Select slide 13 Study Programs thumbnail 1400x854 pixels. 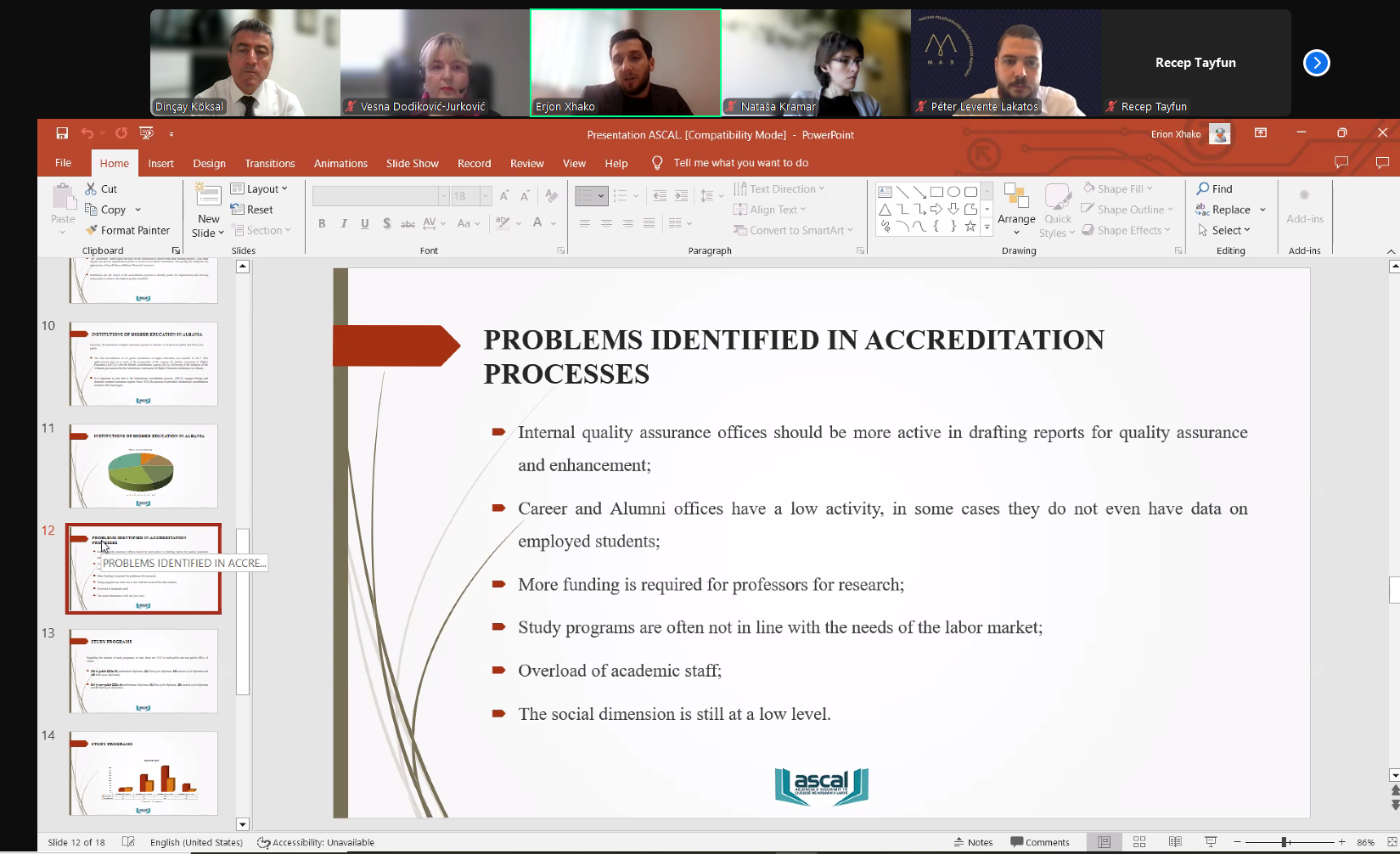point(143,671)
